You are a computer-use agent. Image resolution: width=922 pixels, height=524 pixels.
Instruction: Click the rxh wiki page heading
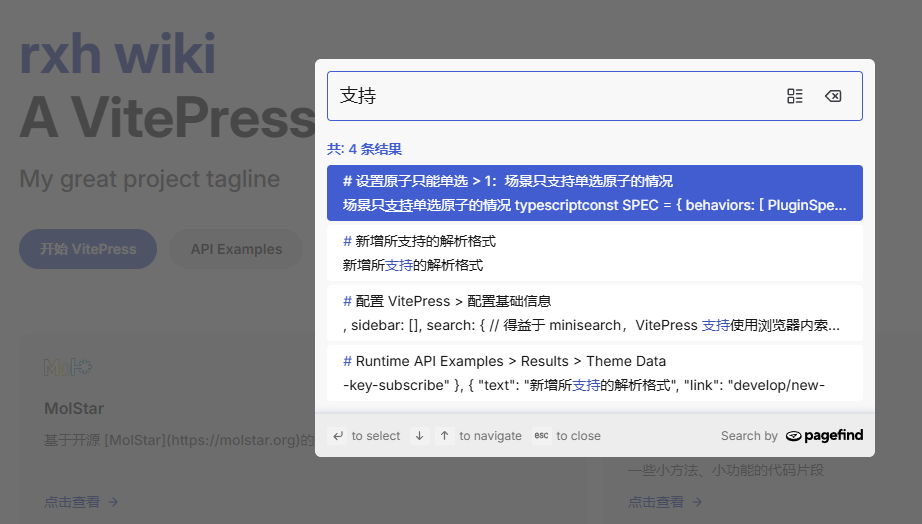(x=118, y=54)
